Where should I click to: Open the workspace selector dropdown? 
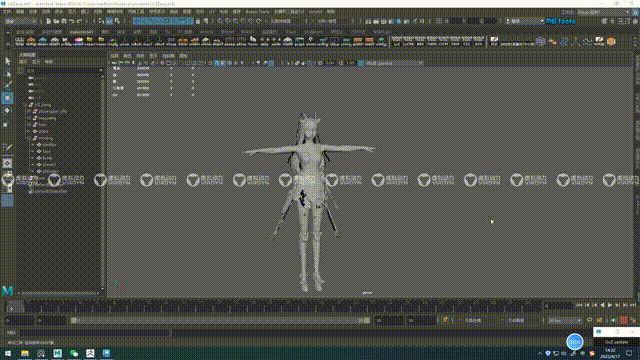click(603, 12)
